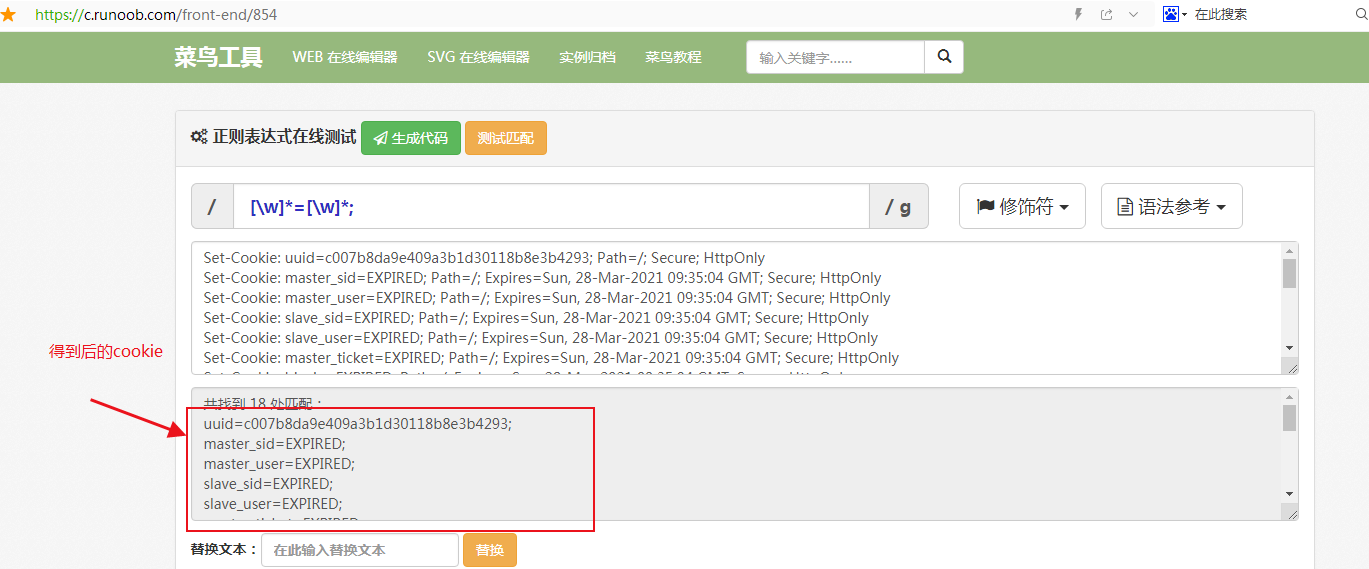Click the Baidu paw search engine icon
This screenshot has height=569, width=1369.
coord(1171,14)
